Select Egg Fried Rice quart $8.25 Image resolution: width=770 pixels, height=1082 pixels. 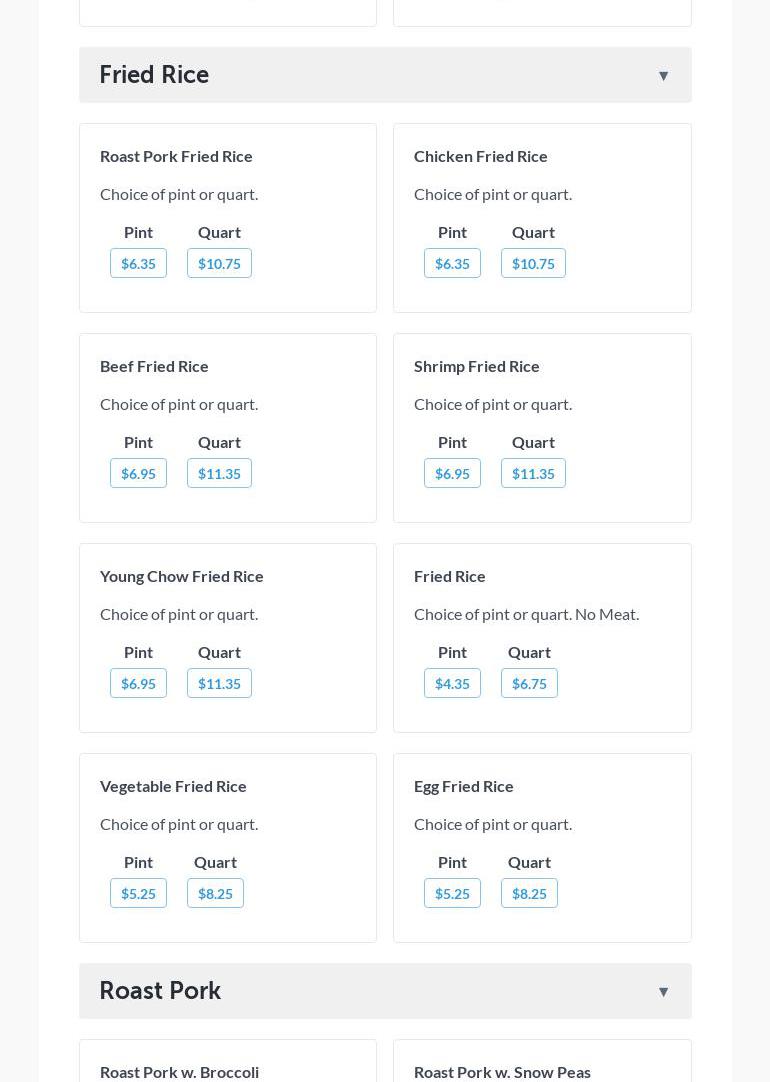point(529,894)
